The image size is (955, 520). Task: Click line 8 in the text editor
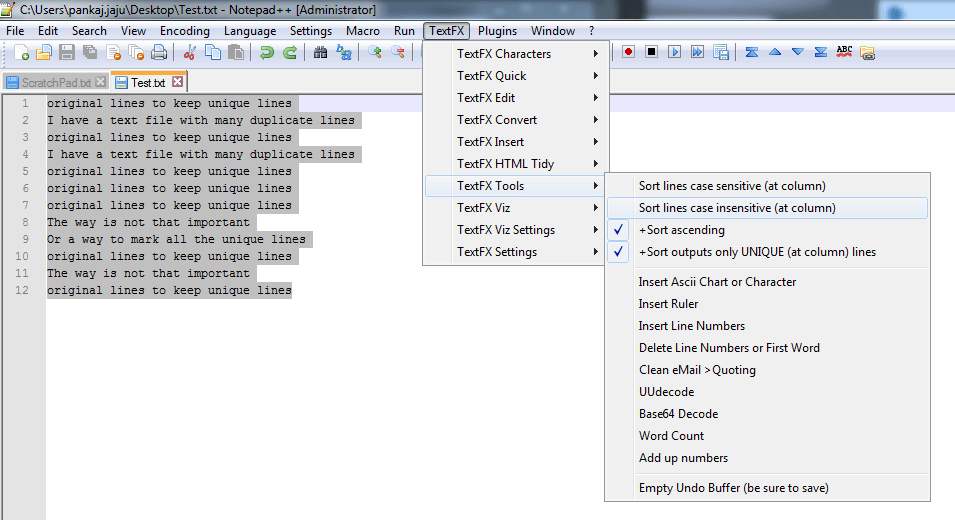(x=148, y=222)
